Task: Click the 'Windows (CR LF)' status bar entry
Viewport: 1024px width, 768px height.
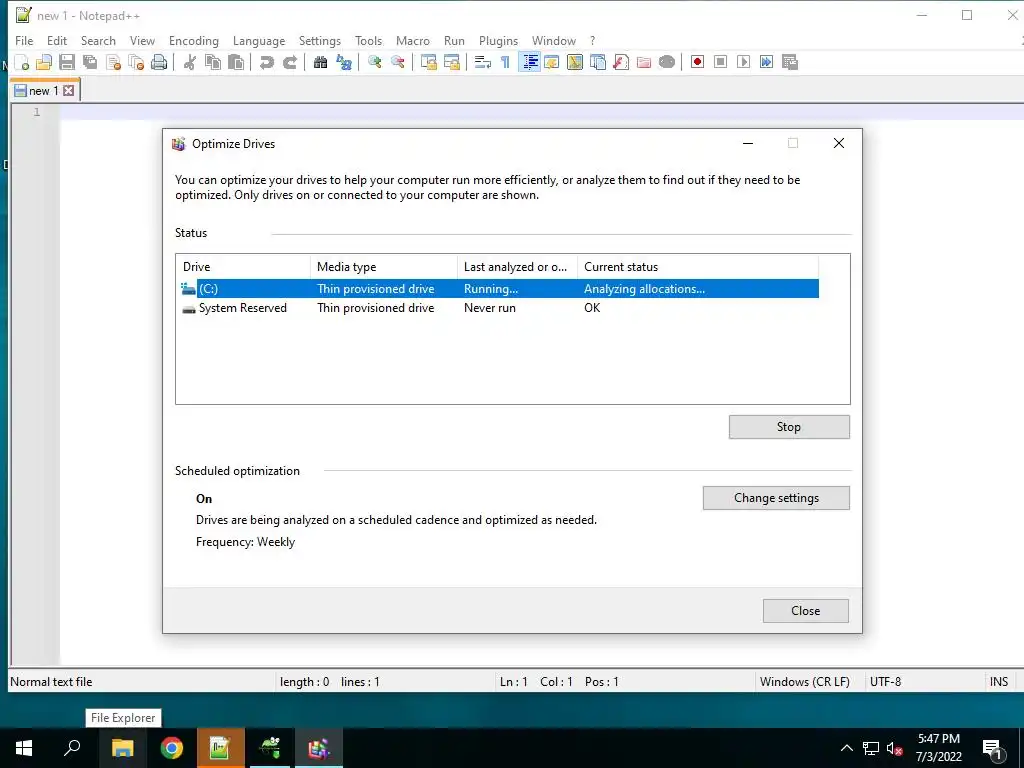Action: coord(805,682)
